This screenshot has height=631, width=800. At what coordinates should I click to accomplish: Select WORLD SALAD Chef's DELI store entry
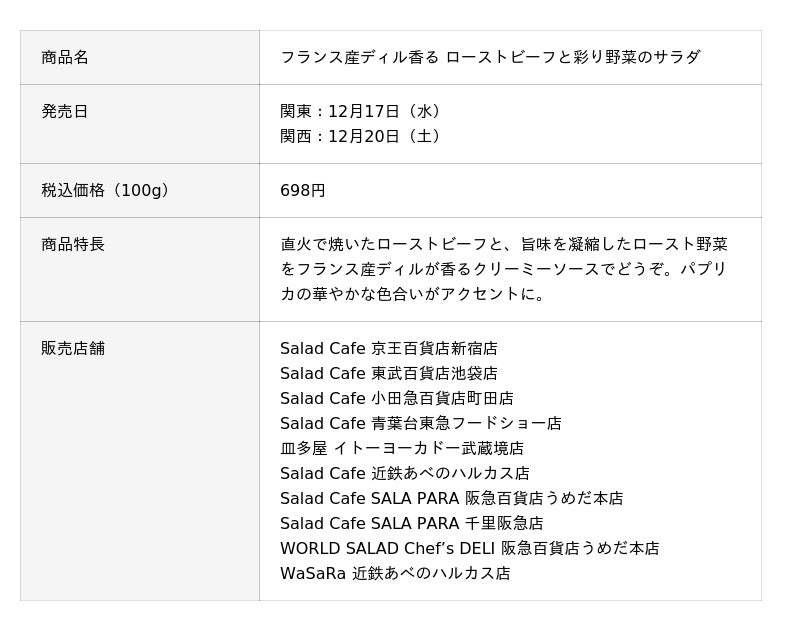(469, 548)
